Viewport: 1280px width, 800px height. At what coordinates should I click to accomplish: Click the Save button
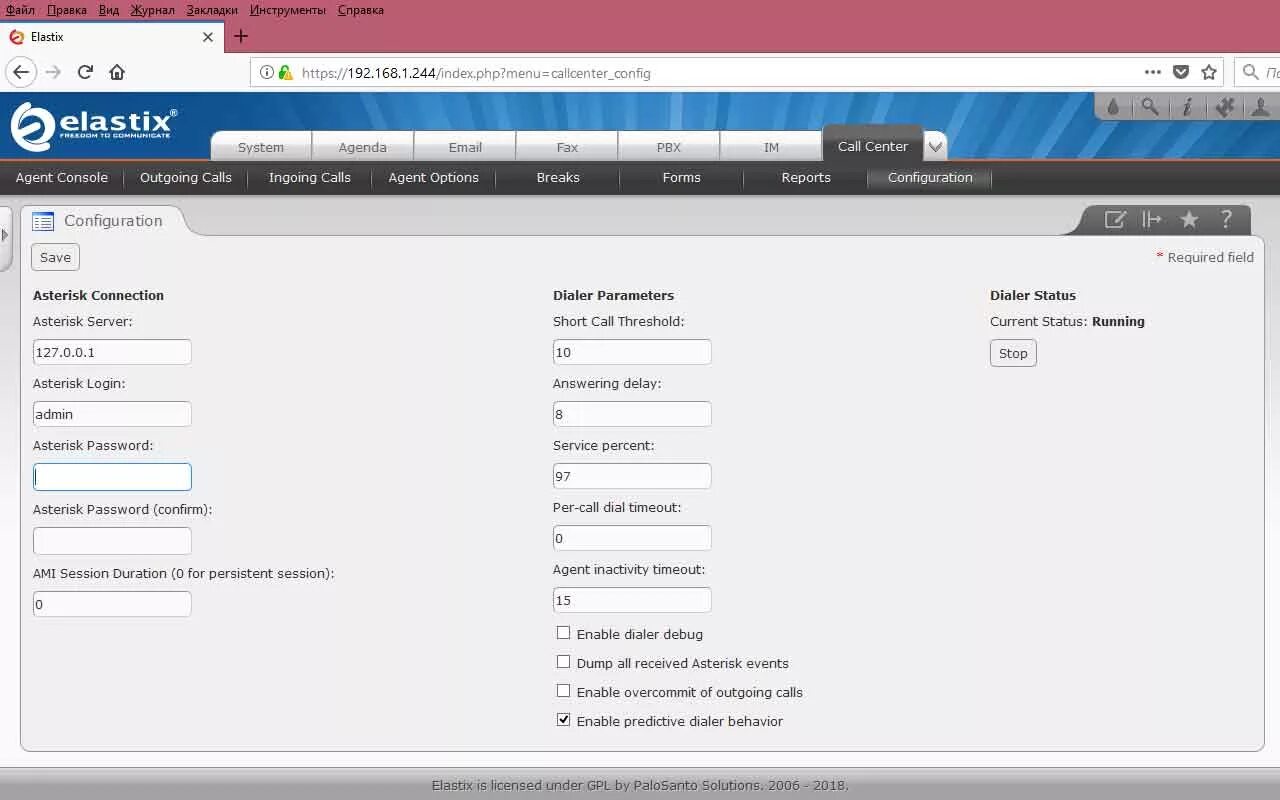click(55, 257)
